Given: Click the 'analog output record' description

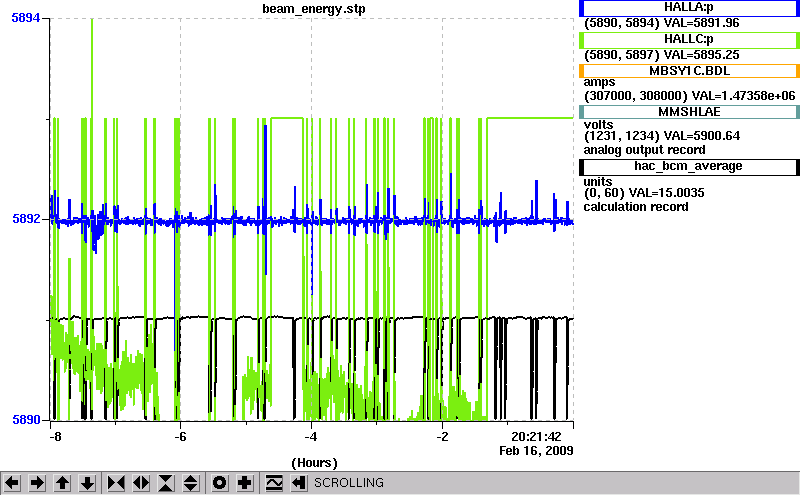Looking at the screenshot, I should pyautogui.click(x=644, y=150).
